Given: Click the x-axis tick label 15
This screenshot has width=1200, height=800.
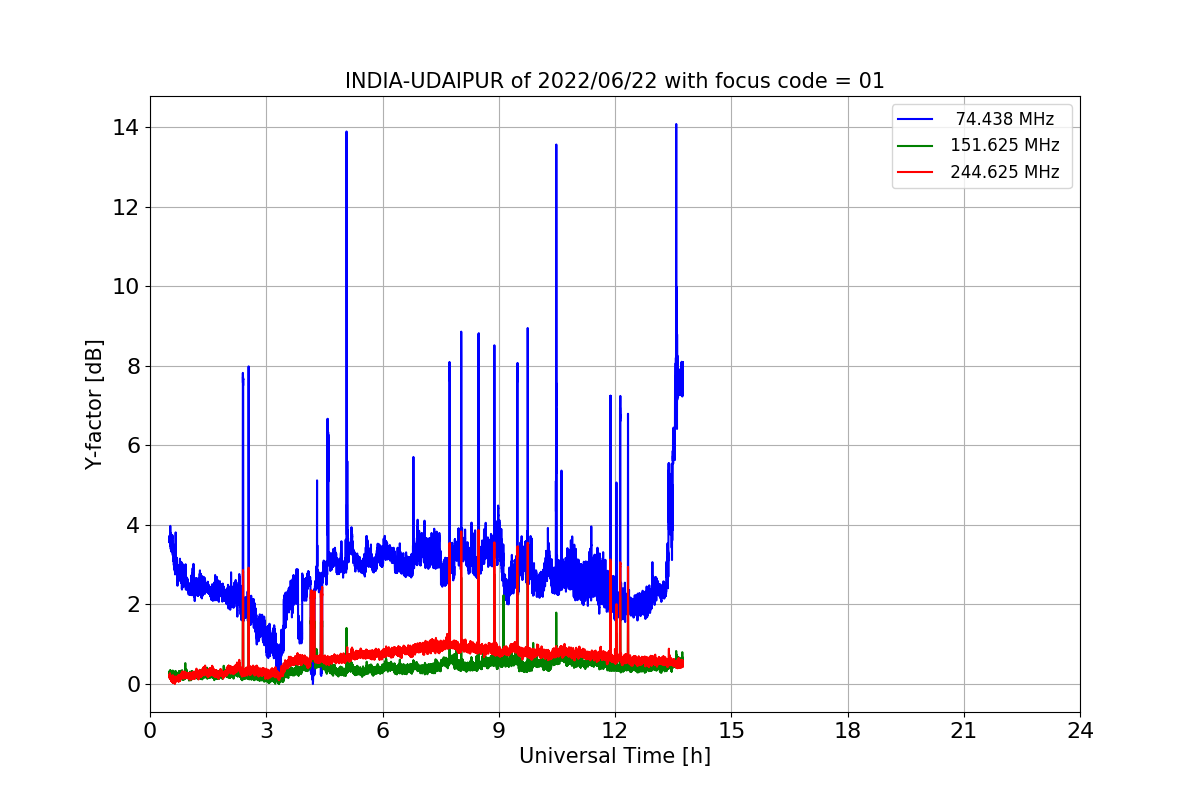Looking at the screenshot, I should click(731, 731).
